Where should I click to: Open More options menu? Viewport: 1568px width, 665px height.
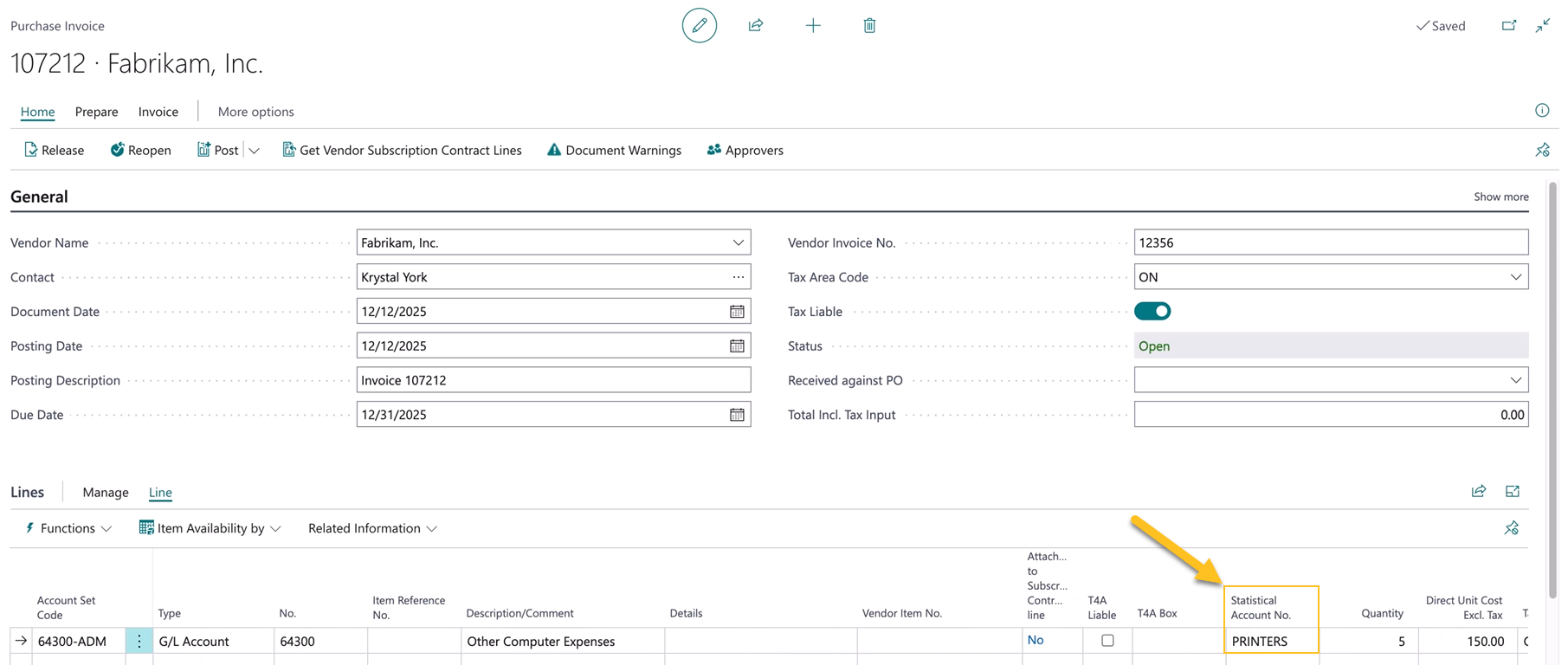[255, 112]
